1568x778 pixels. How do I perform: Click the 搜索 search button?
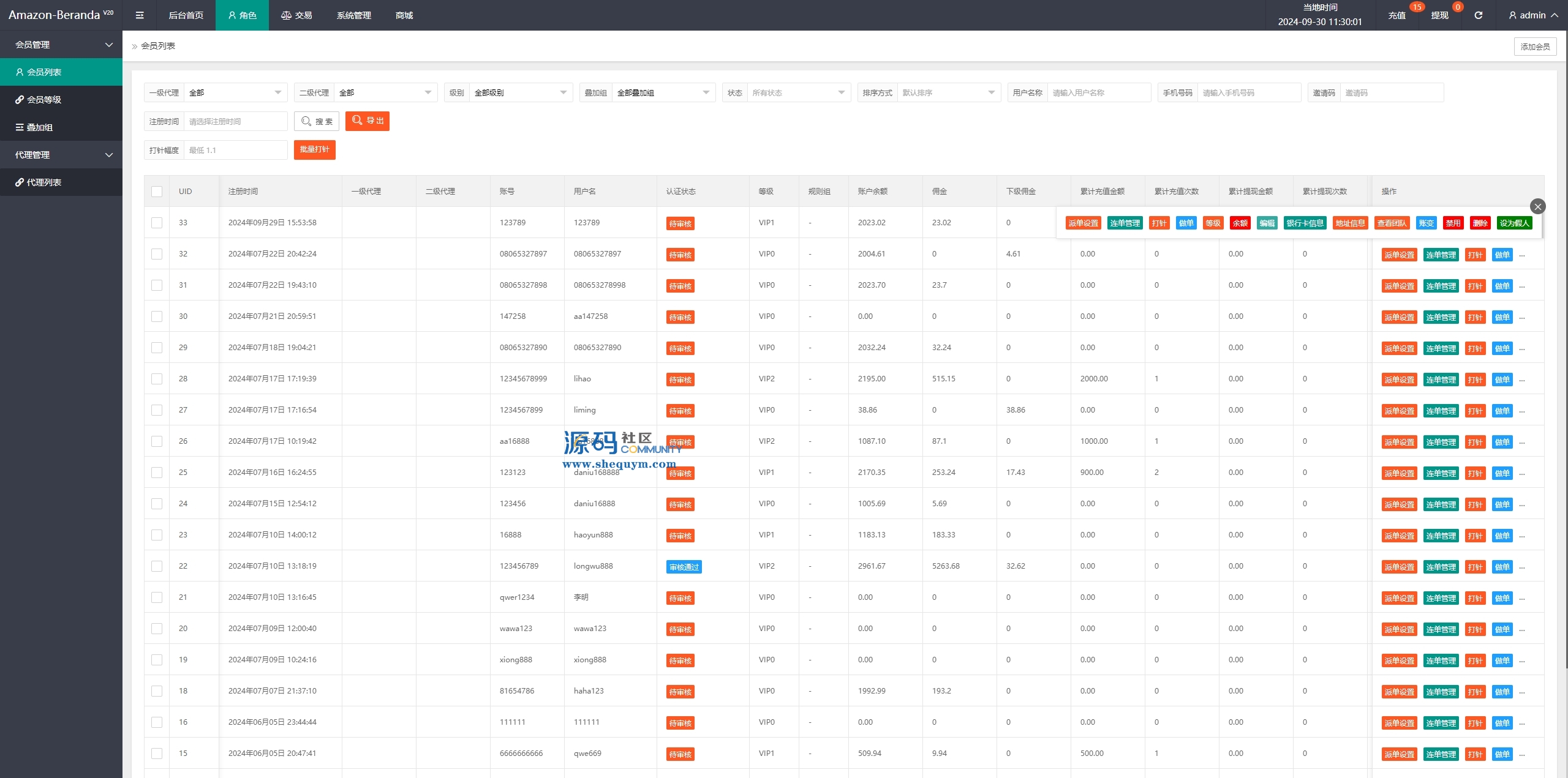click(x=317, y=121)
